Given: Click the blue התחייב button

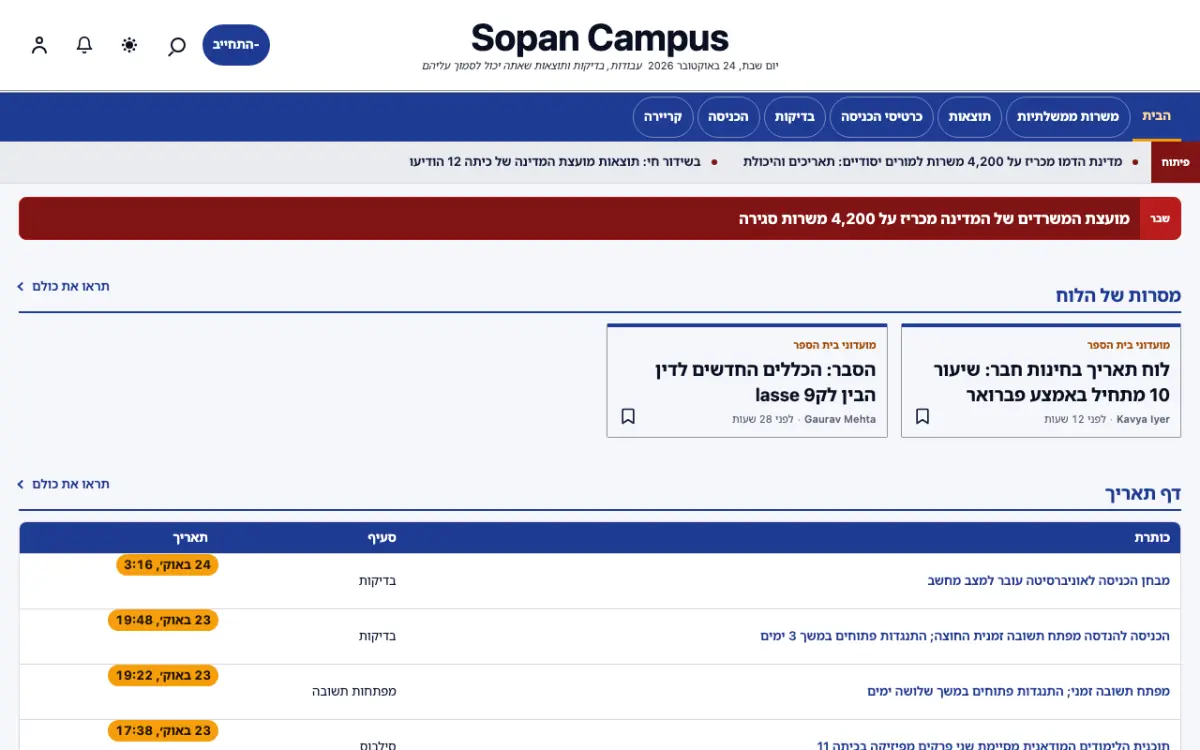Looking at the screenshot, I should pyautogui.click(x=236, y=45).
